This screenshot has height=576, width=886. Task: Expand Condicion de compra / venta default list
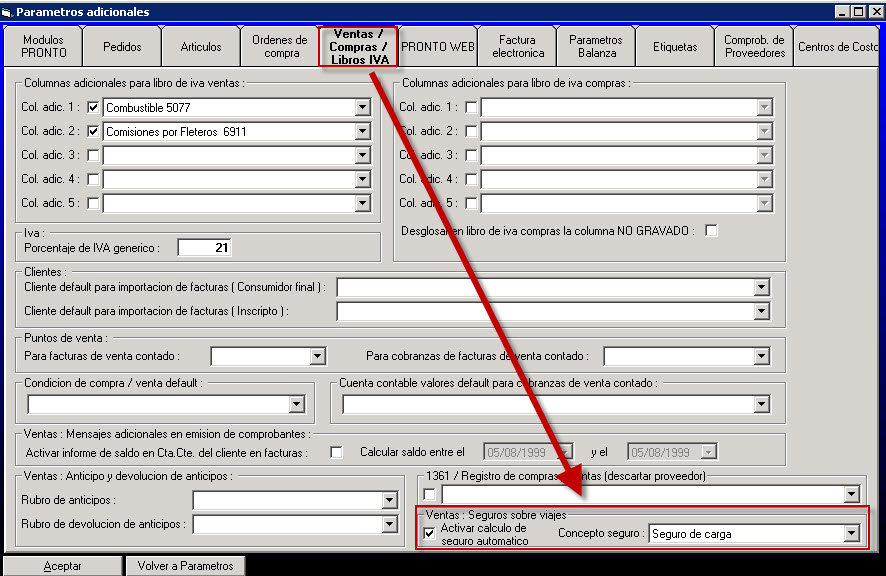297,404
